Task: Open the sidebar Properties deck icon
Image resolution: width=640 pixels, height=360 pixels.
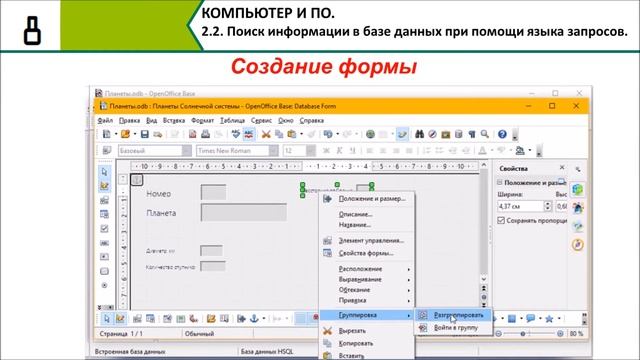Action: [x=578, y=190]
